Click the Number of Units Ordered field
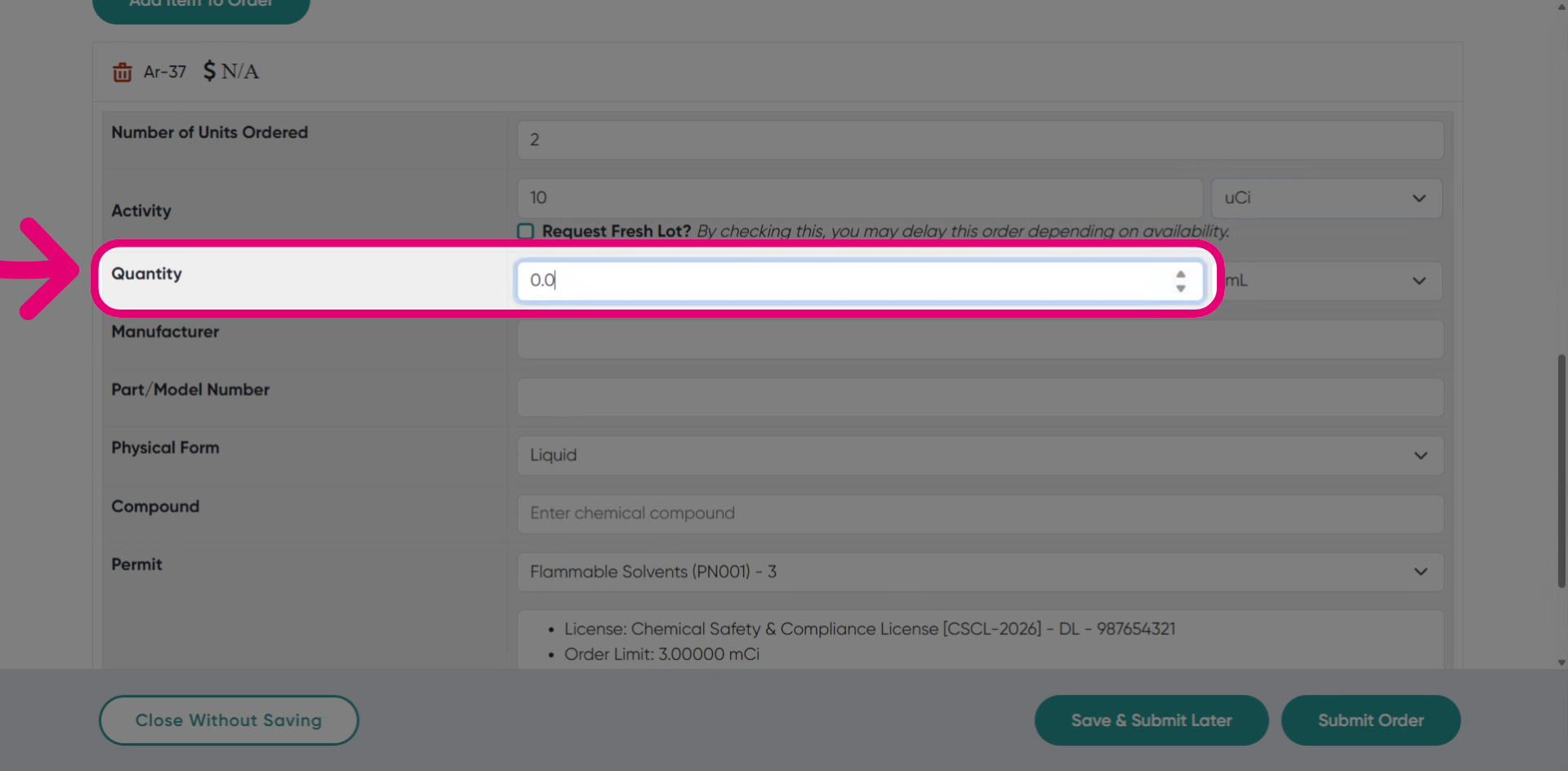Screen dimensions: 1568x771 (980, 140)
